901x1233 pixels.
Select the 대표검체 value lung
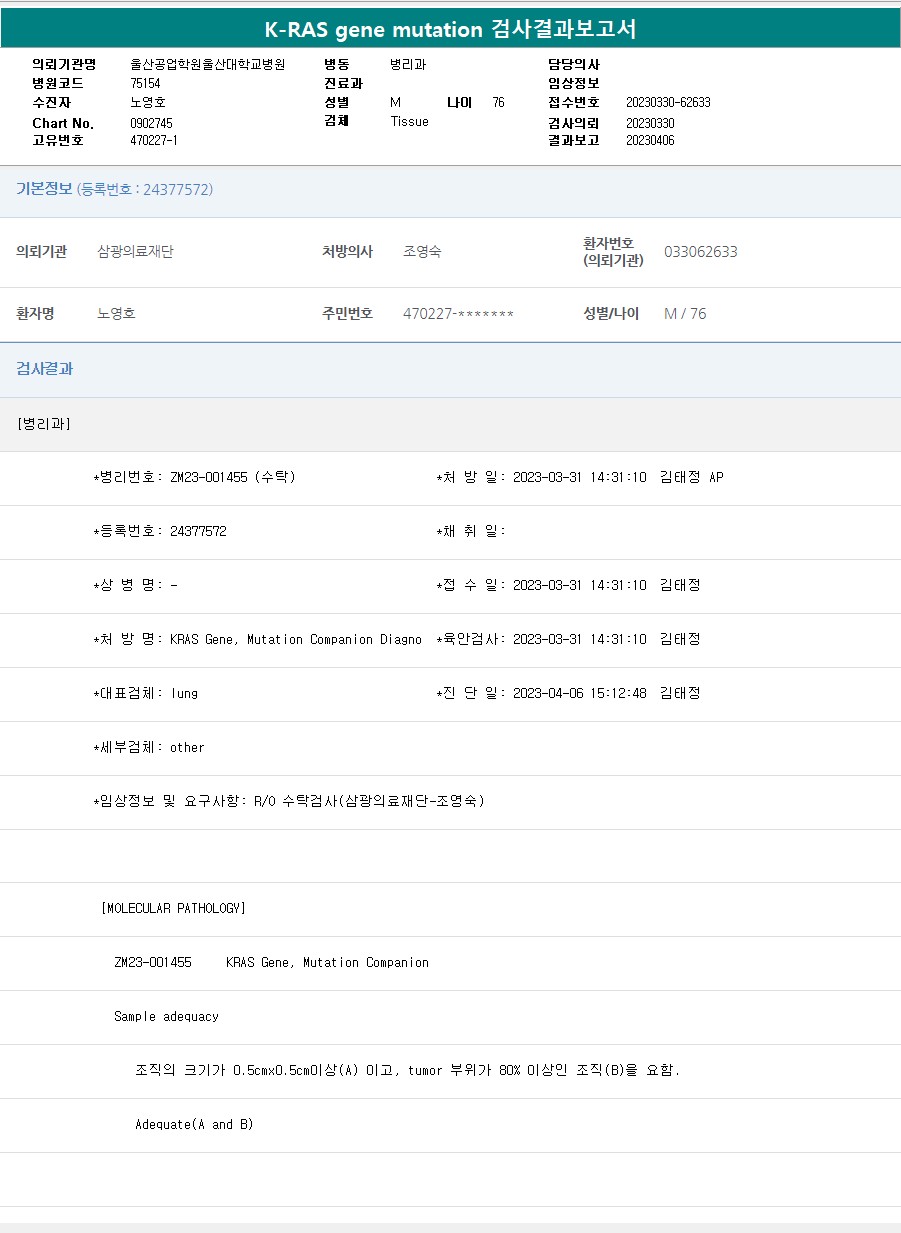(x=184, y=693)
